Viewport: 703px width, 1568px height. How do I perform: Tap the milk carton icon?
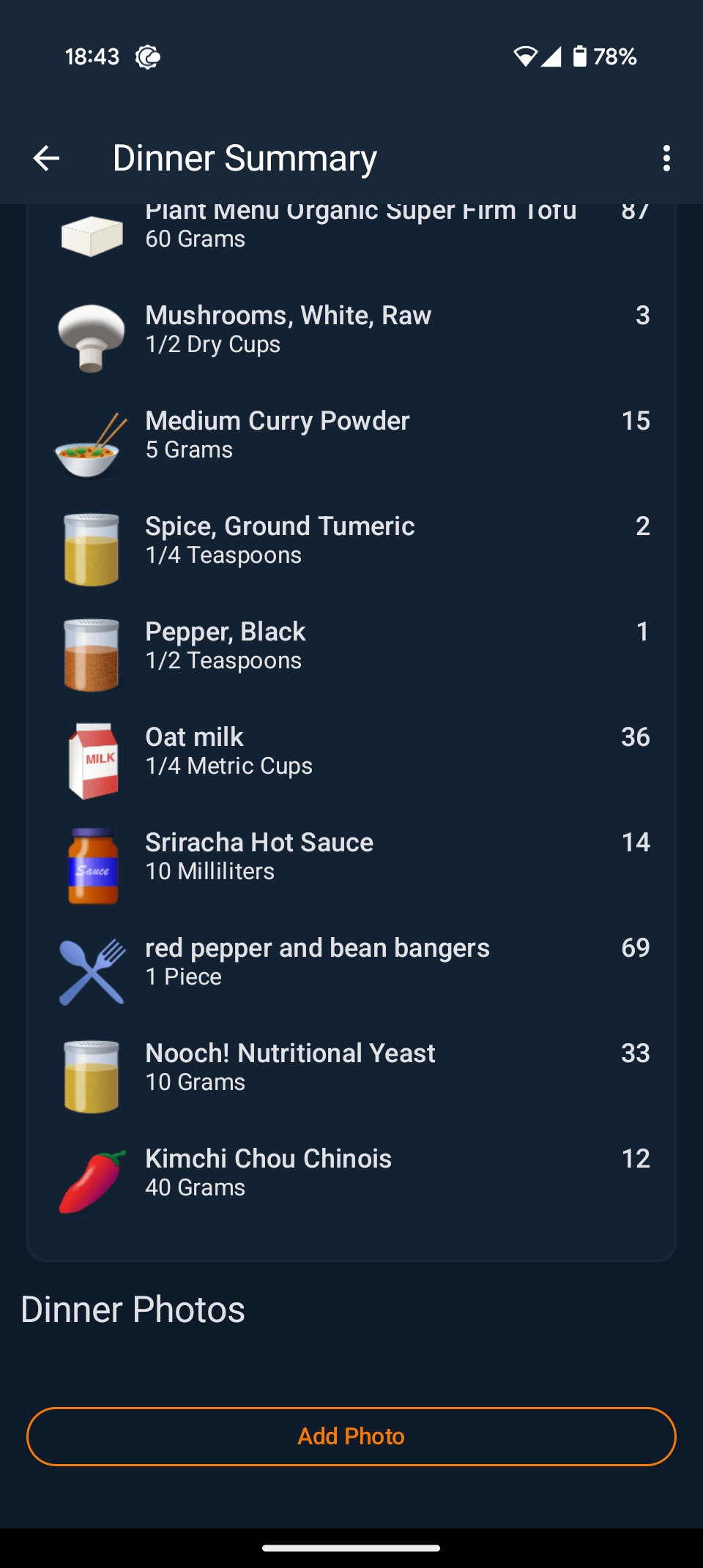pos(92,761)
